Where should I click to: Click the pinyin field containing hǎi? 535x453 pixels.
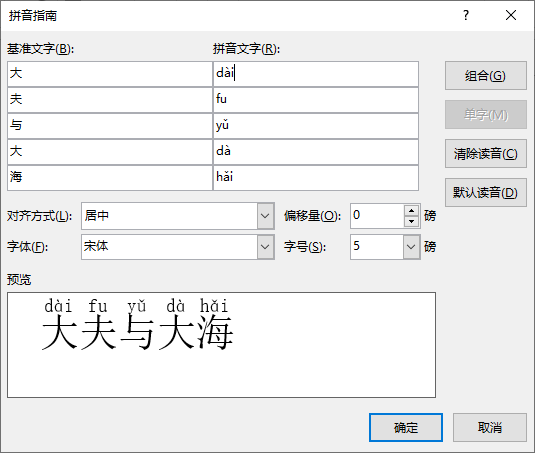(x=316, y=178)
